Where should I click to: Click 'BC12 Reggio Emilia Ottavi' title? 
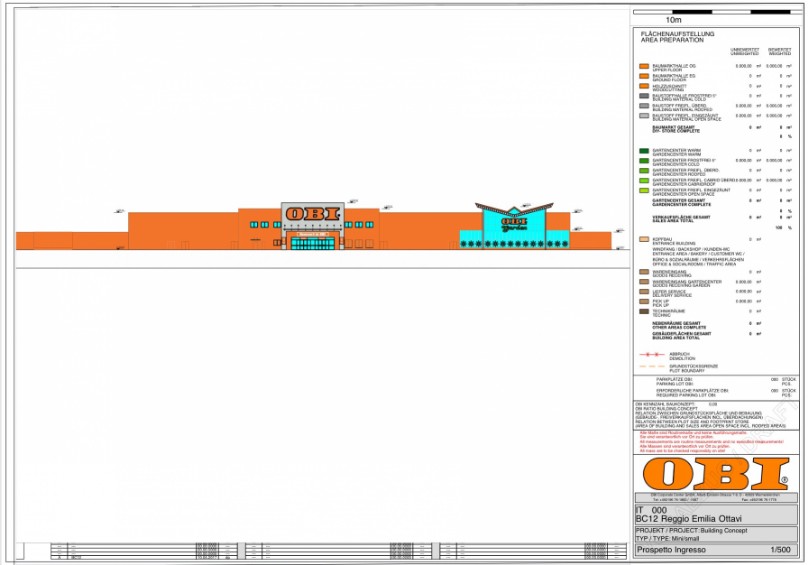click(688, 519)
